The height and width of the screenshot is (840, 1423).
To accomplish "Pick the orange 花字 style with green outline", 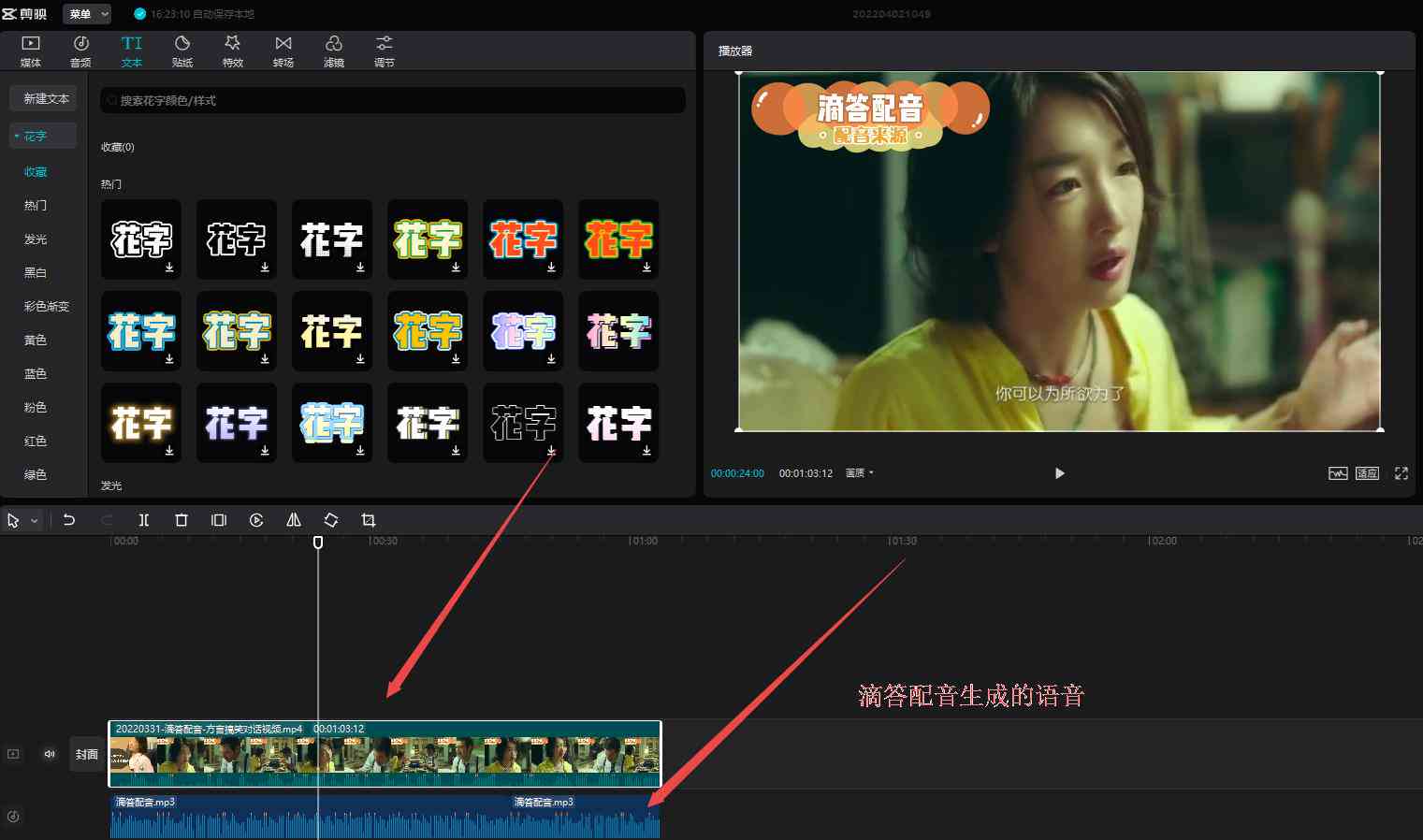I will click(x=618, y=239).
